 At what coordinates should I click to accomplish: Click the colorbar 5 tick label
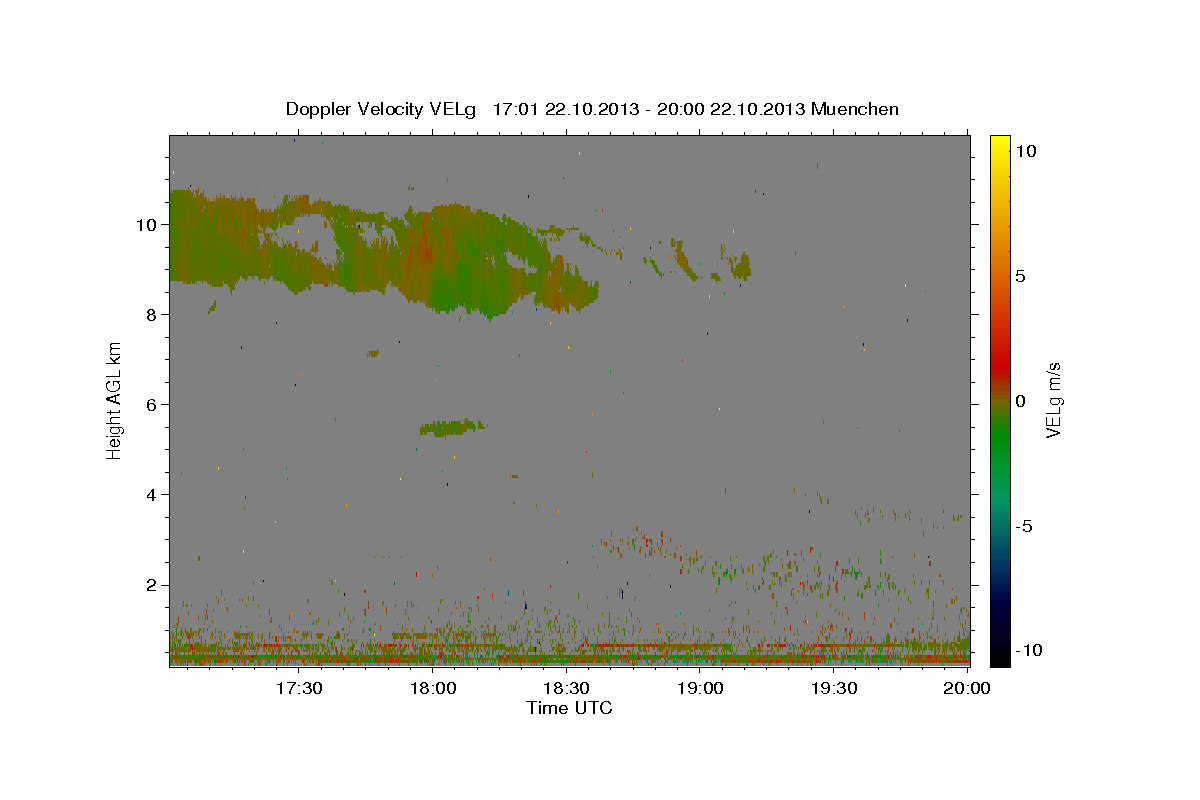pyautogui.click(x=1021, y=276)
